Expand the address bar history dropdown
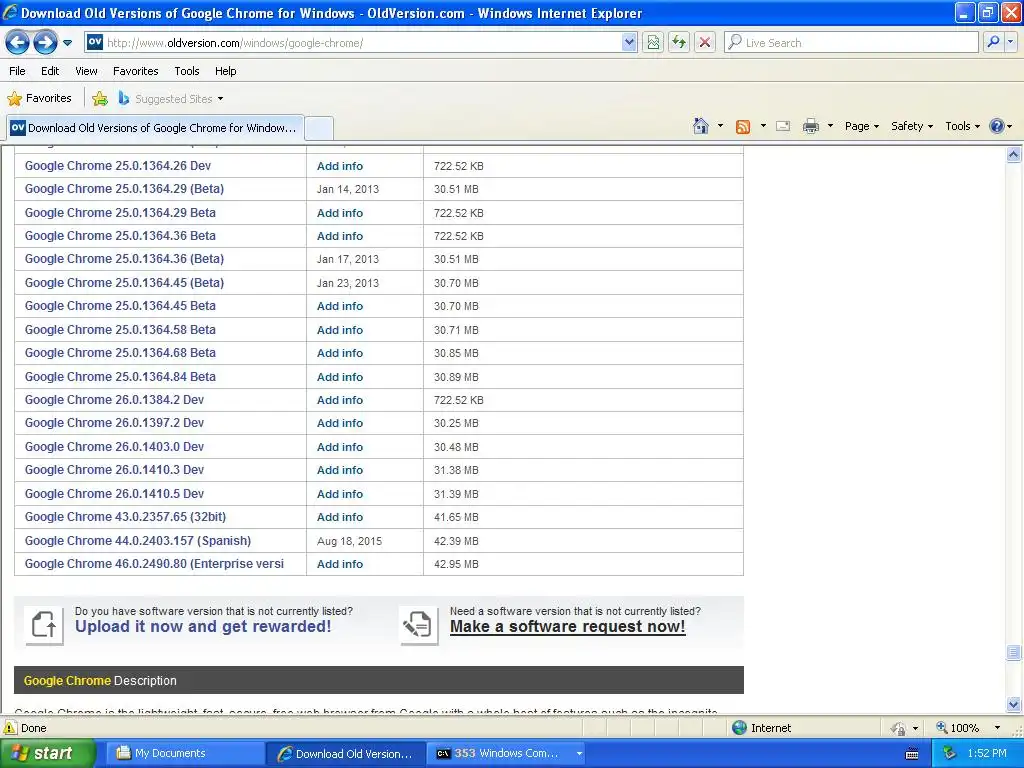This screenshot has height=768, width=1024. click(x=629, y=43)
